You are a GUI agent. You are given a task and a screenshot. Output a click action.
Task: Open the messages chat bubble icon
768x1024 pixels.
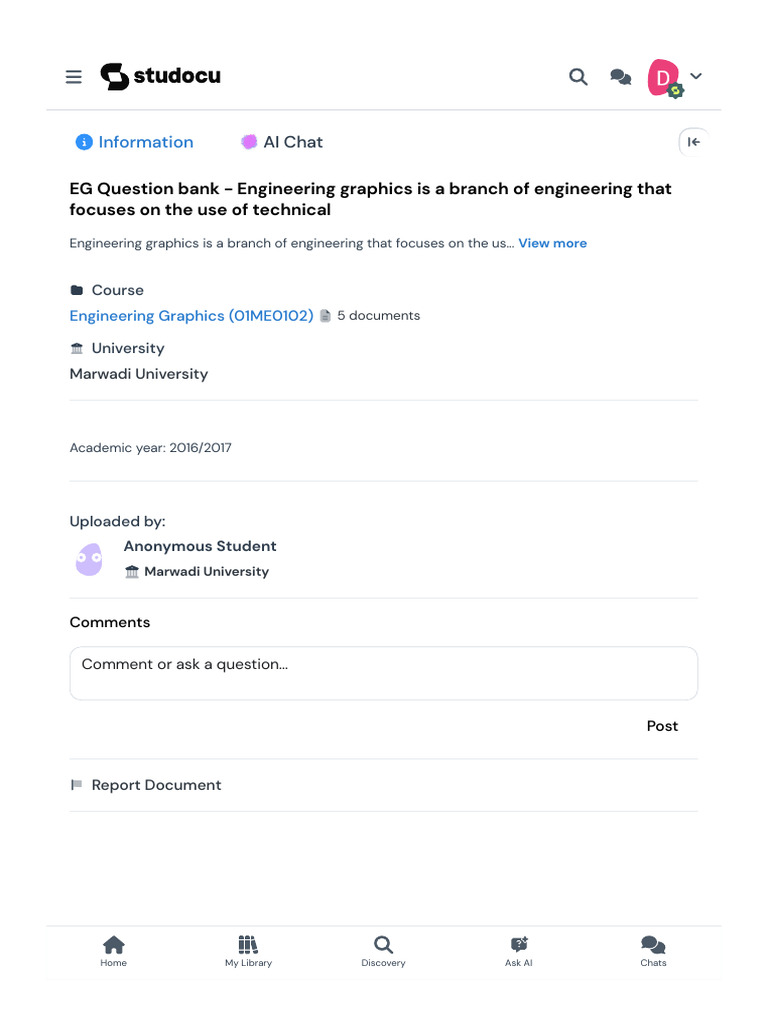(x=621, y=77)
